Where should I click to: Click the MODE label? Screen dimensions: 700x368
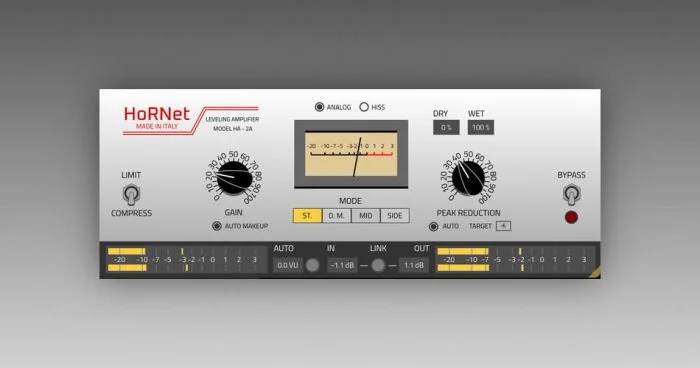coord(350,201)
